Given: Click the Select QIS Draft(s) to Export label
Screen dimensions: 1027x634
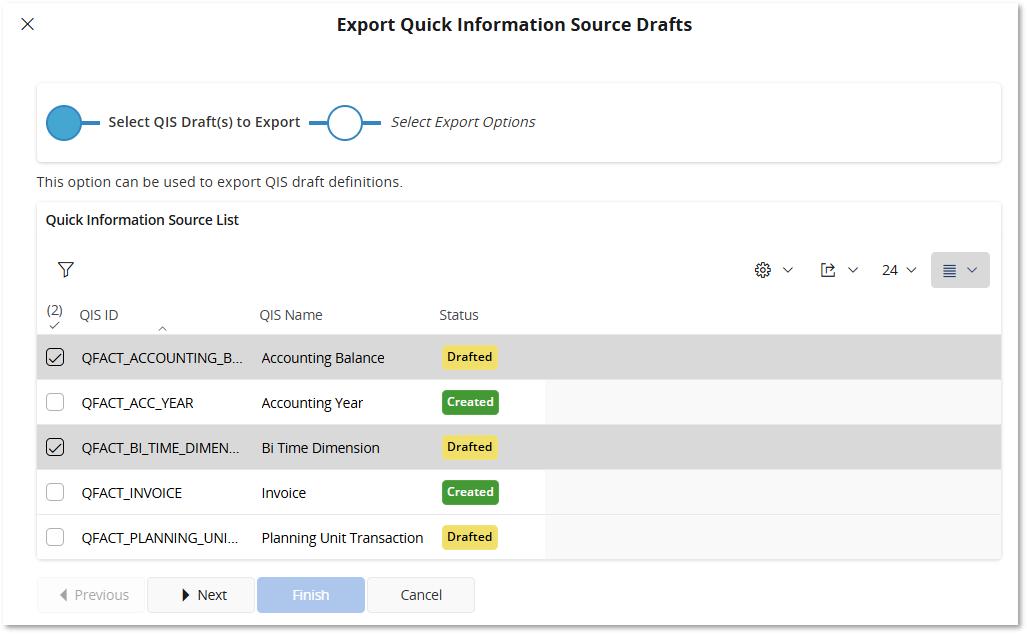Looking at the screenshot, I should tap(204, 122).
